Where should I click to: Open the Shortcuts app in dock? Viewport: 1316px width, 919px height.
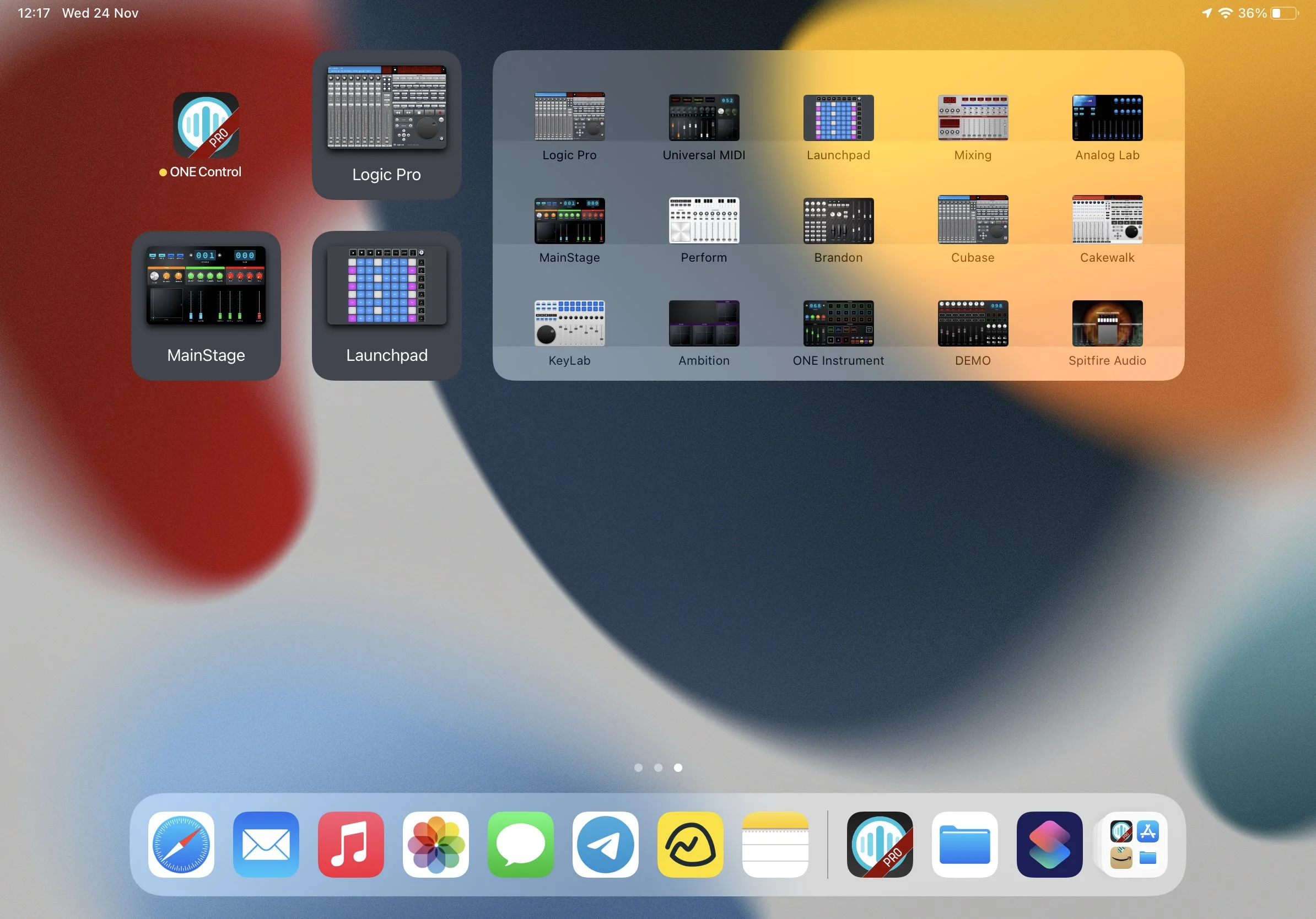(x=1049, y=845)
